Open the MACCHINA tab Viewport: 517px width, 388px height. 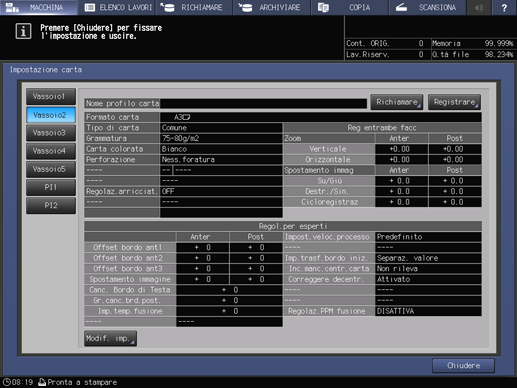[x=39, y=7]
